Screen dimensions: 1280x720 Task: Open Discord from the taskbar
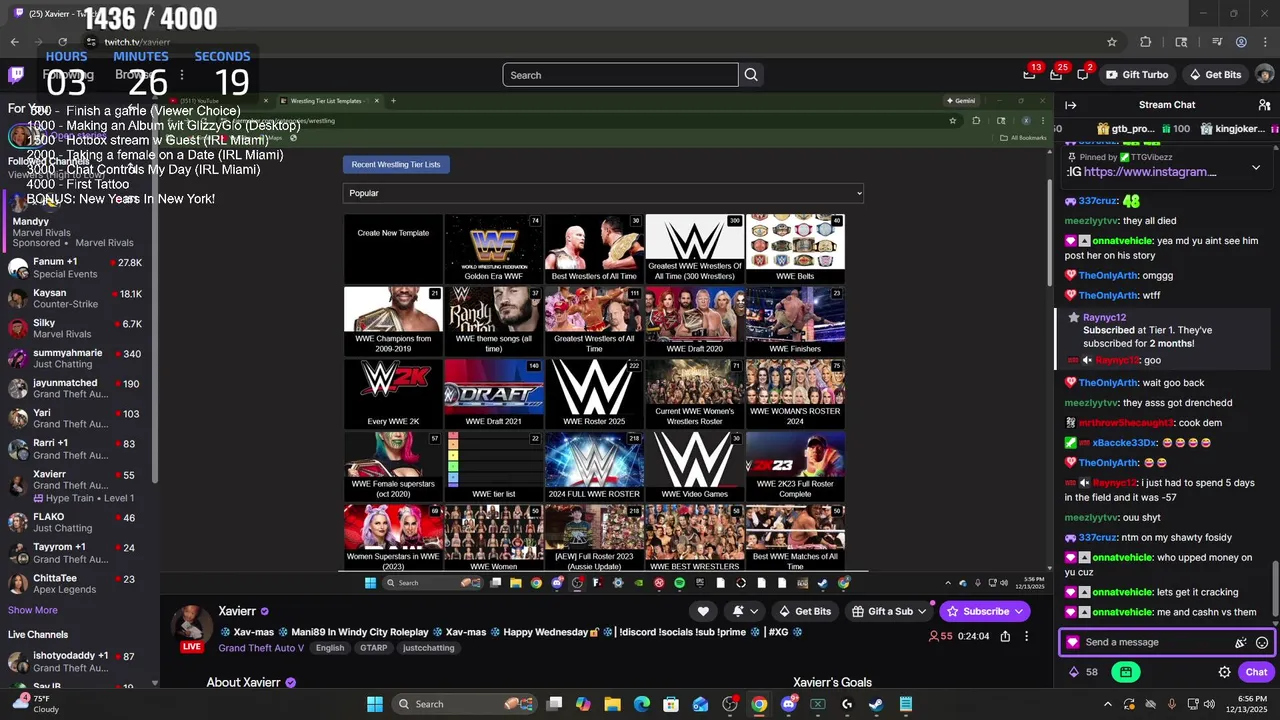788,704
